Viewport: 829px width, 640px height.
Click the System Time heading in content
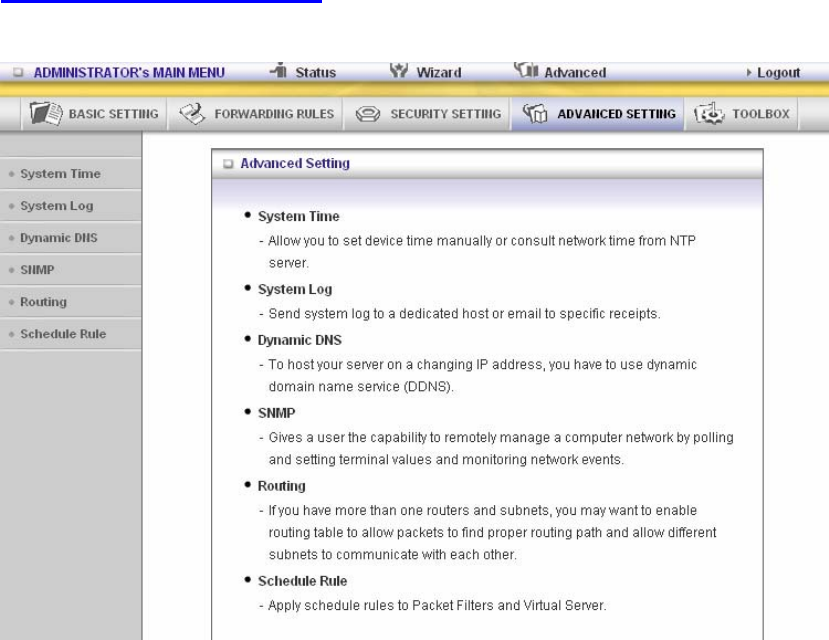pyautogui.click(x=299, y=216)
